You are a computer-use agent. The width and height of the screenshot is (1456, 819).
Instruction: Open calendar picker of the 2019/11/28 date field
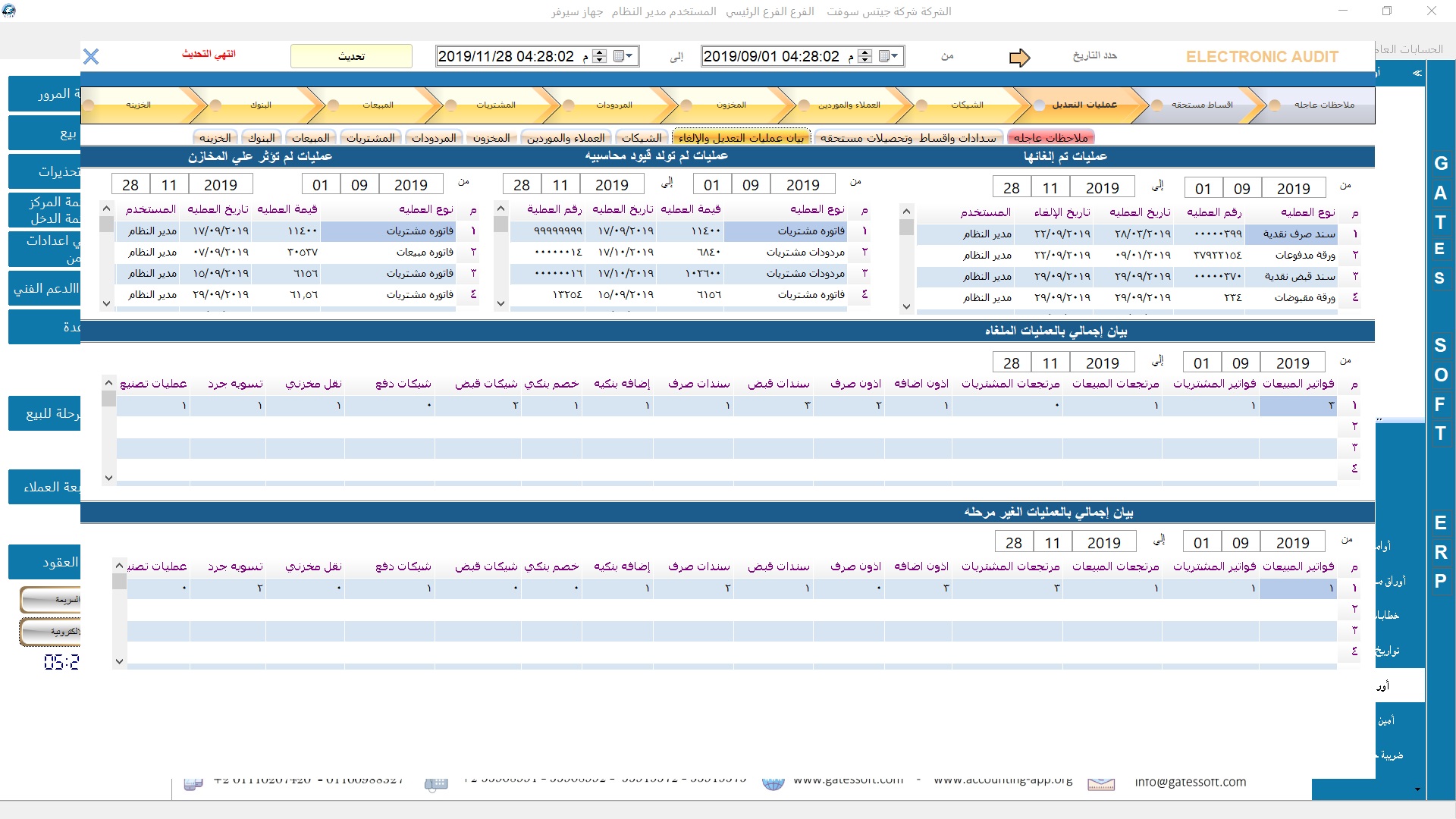pos(623,56)
